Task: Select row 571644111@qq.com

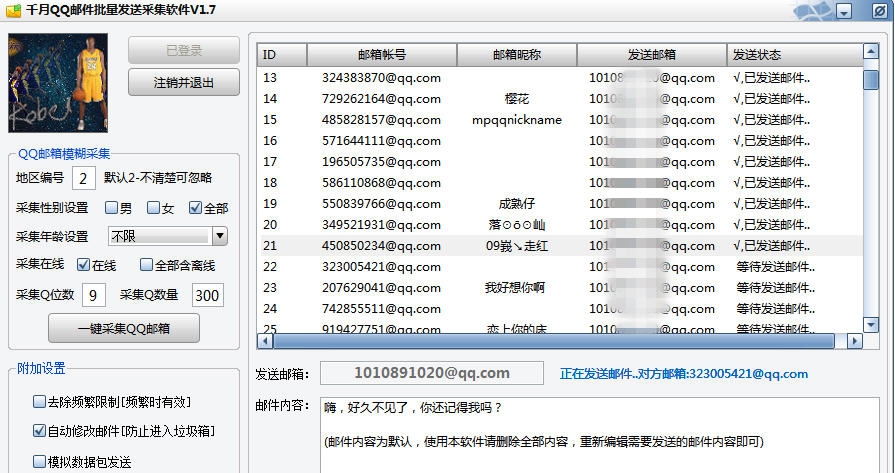Action: [562, 141]
